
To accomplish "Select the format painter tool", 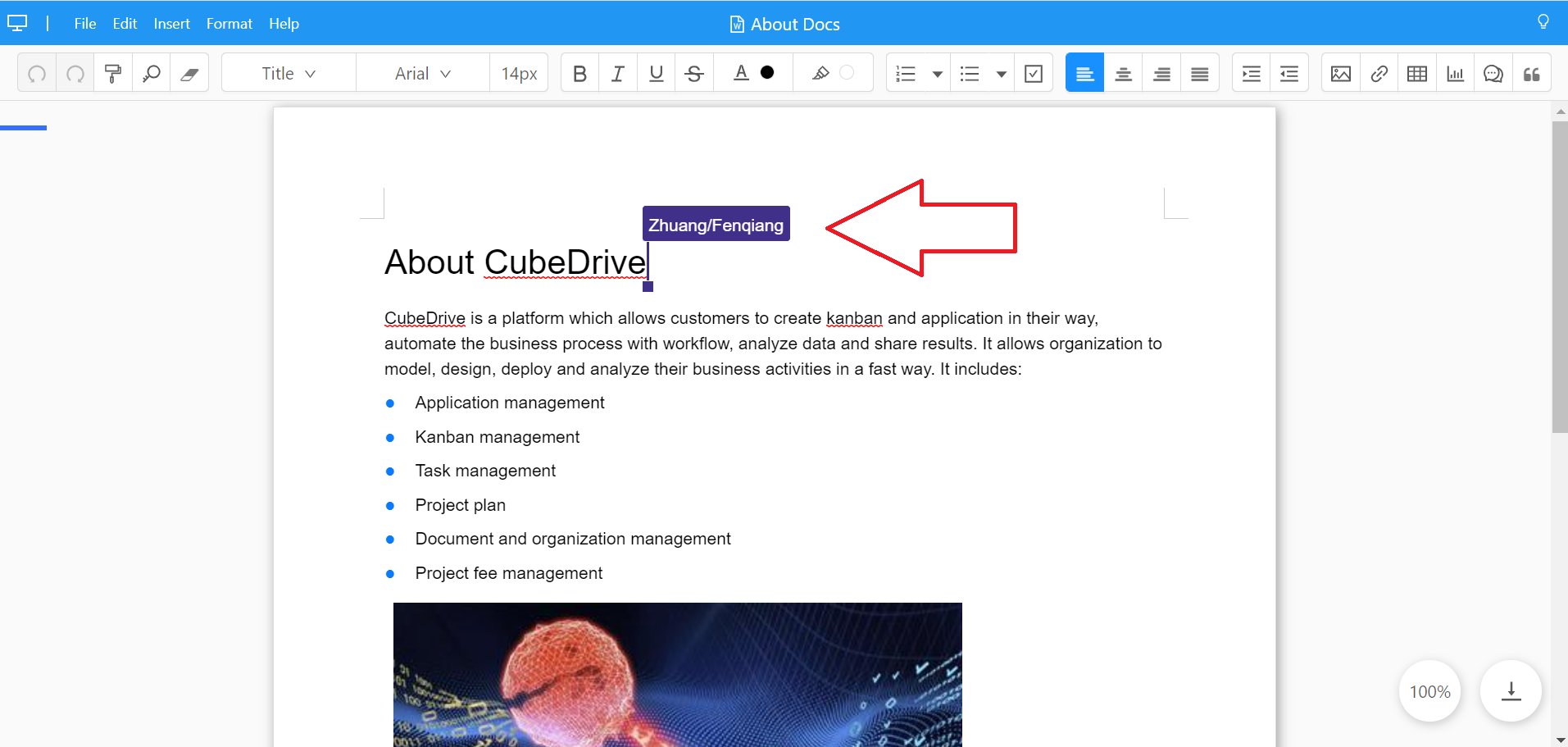I will (x=113, y=74).
